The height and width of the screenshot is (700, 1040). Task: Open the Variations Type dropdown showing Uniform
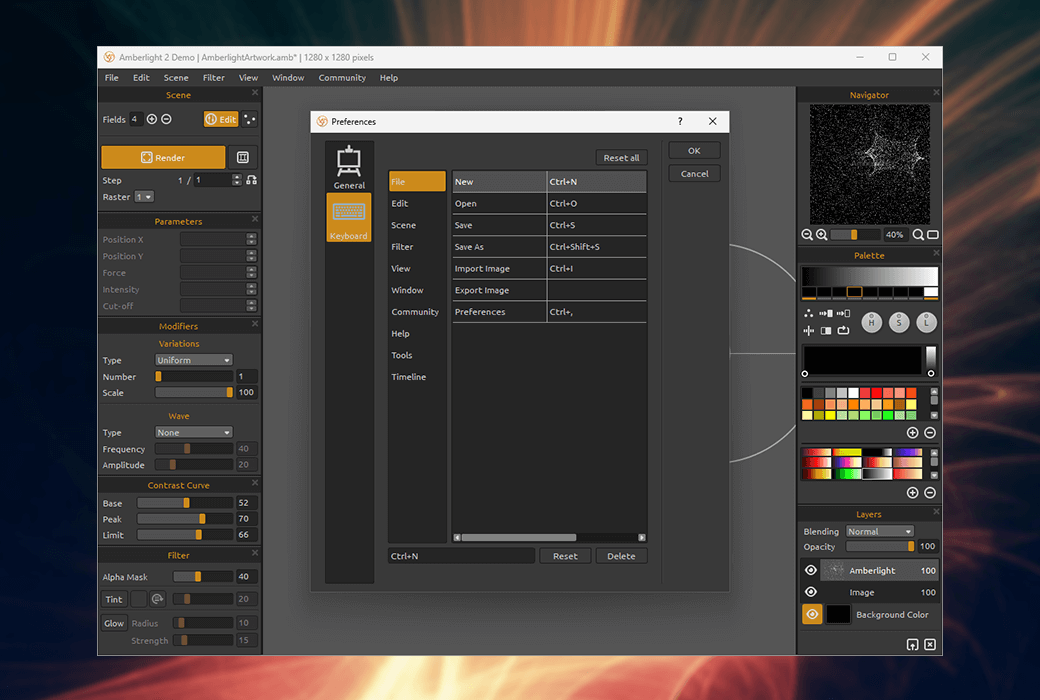[x=194, y=360]
